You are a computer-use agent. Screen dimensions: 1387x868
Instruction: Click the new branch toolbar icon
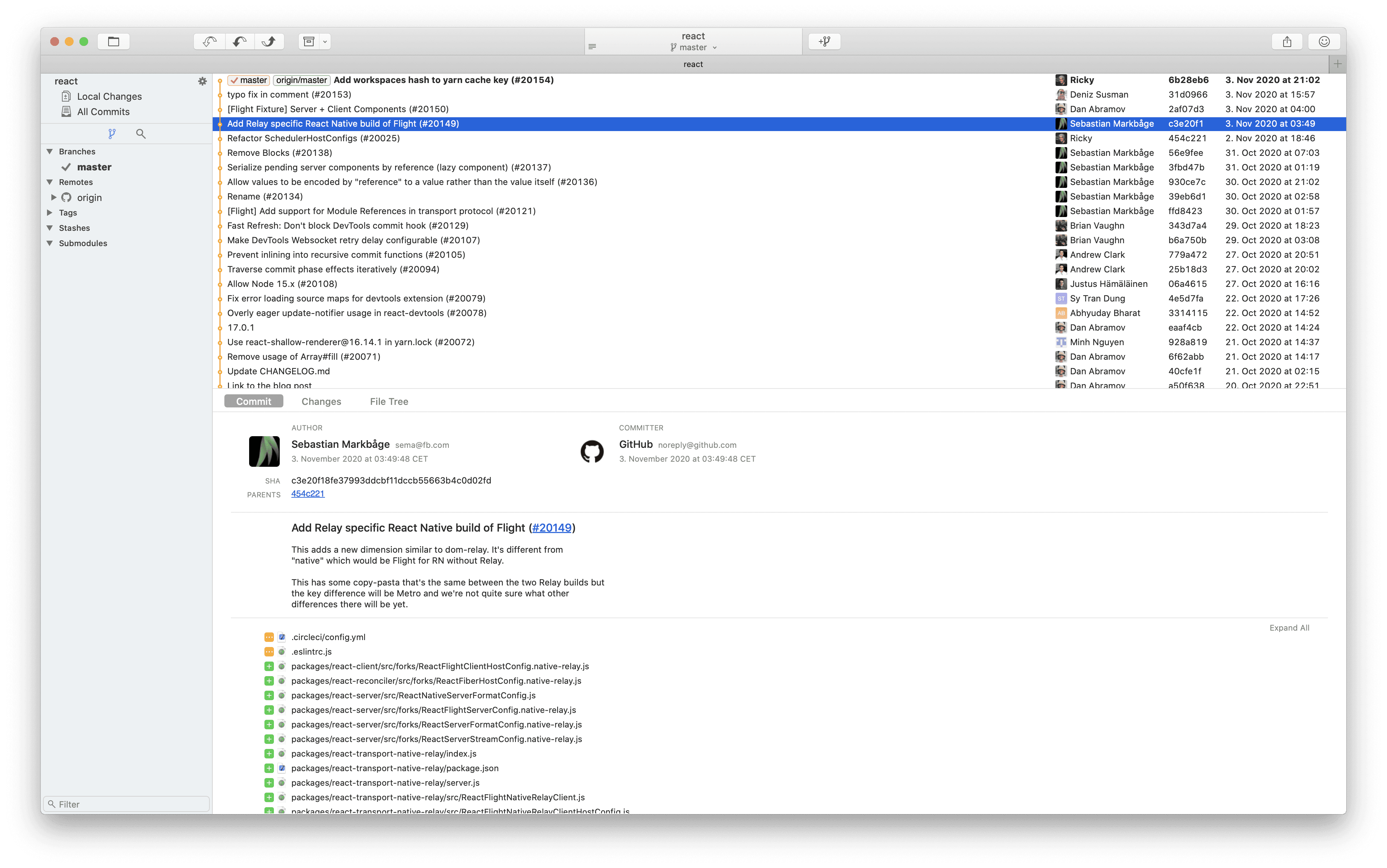coord(824,42)
